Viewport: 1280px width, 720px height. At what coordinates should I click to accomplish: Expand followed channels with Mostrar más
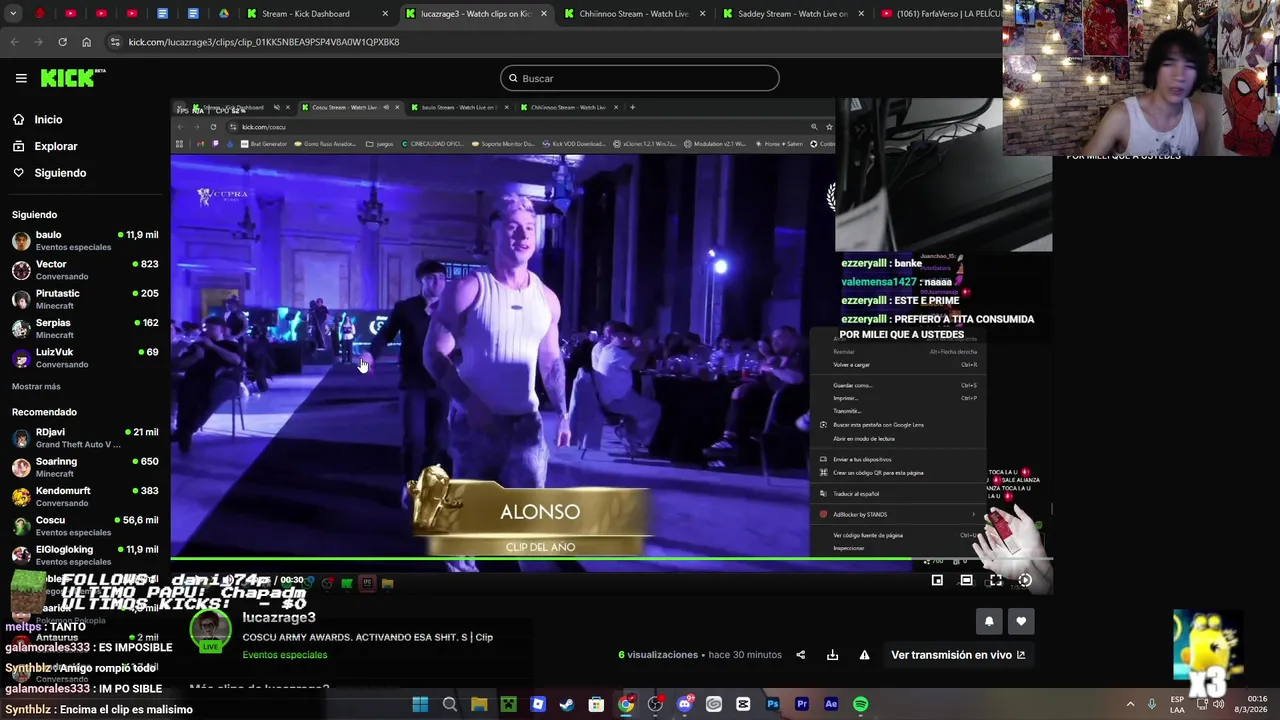tap(36, 386)
